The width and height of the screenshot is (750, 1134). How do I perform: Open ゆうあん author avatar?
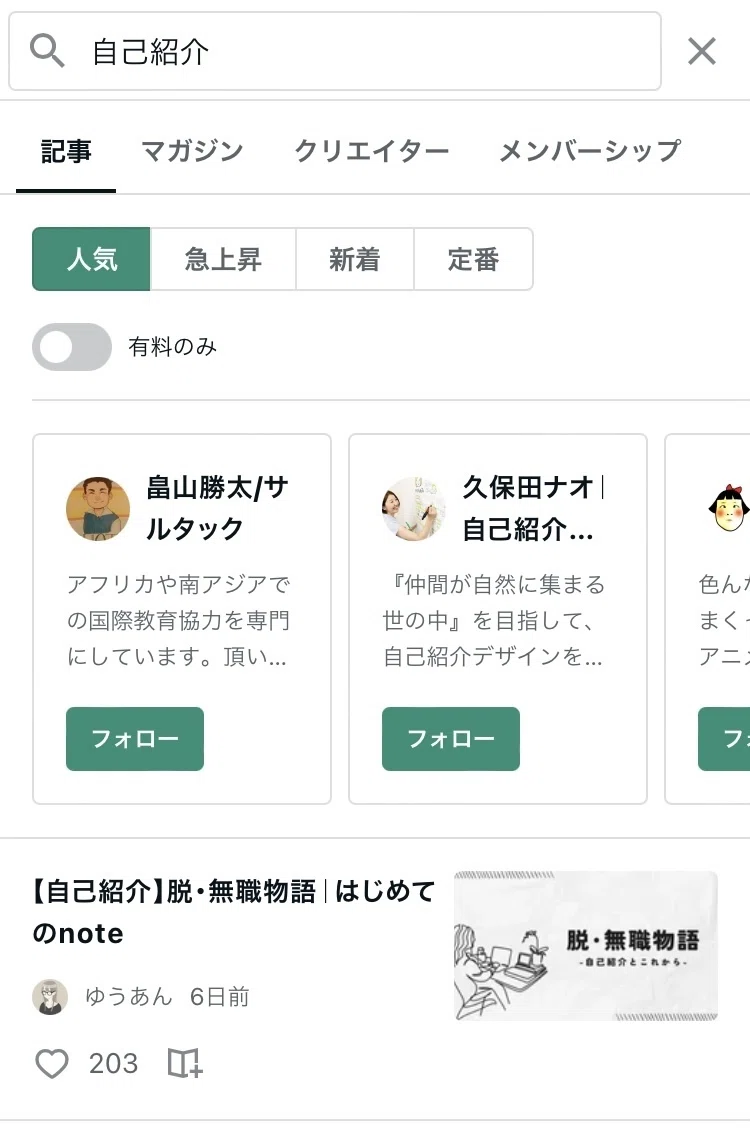tap(50, 997)
